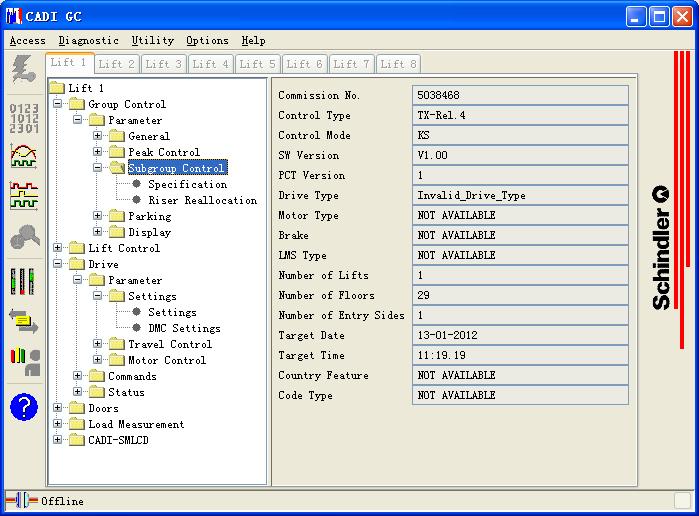
Task: Click the Parking folder icon
Action: 117,216
